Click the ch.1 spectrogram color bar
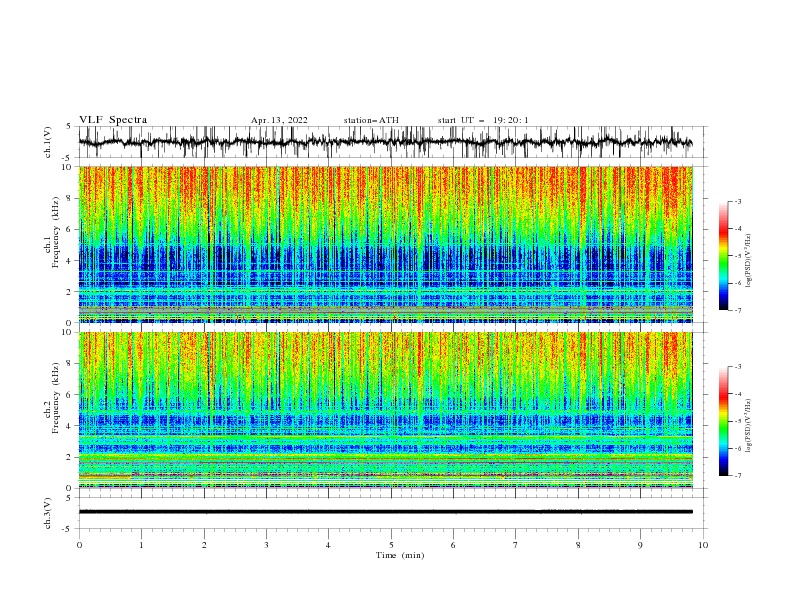Screen dimensions: 792x612 click(x=724, y=256)
